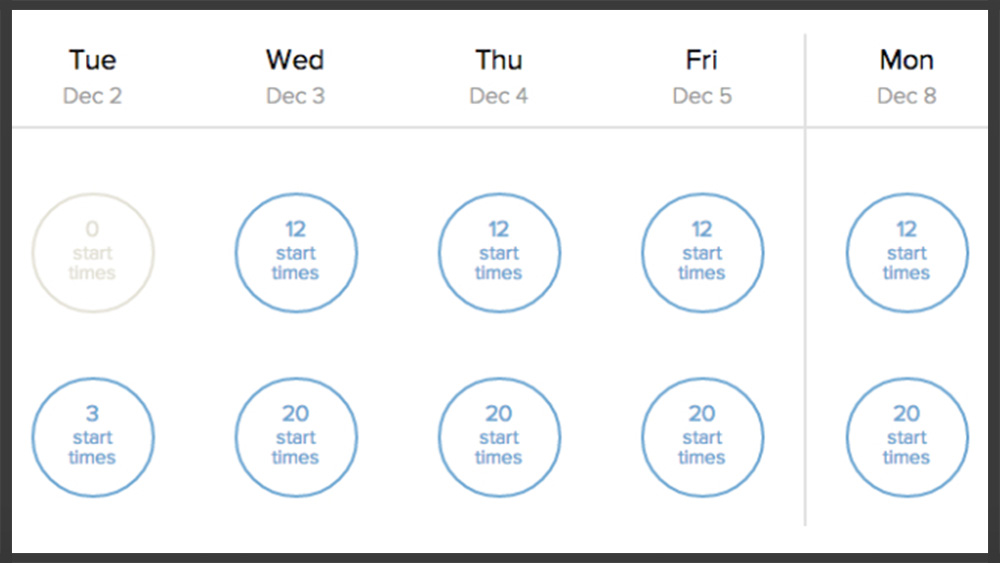Select the Dec 4 date label

[499, 96]
